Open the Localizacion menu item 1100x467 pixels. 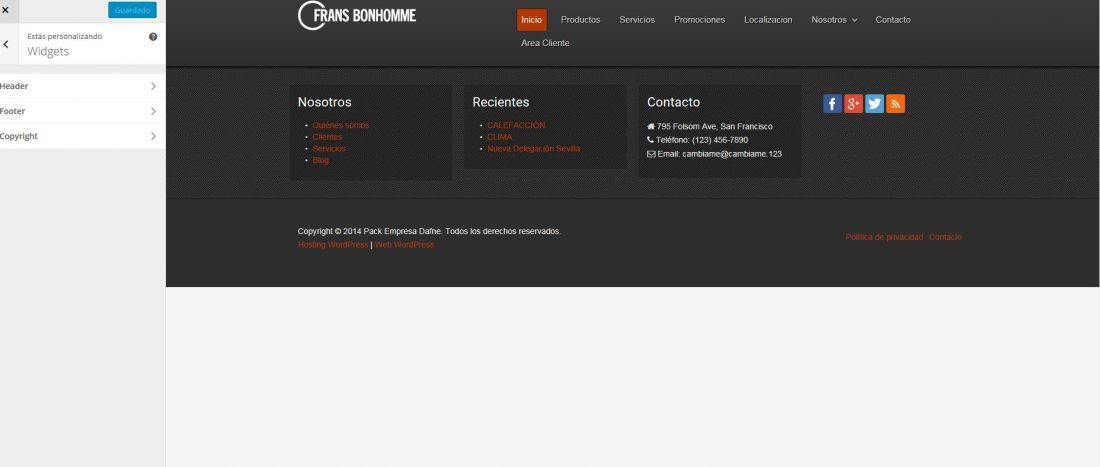tap(768, 20)
